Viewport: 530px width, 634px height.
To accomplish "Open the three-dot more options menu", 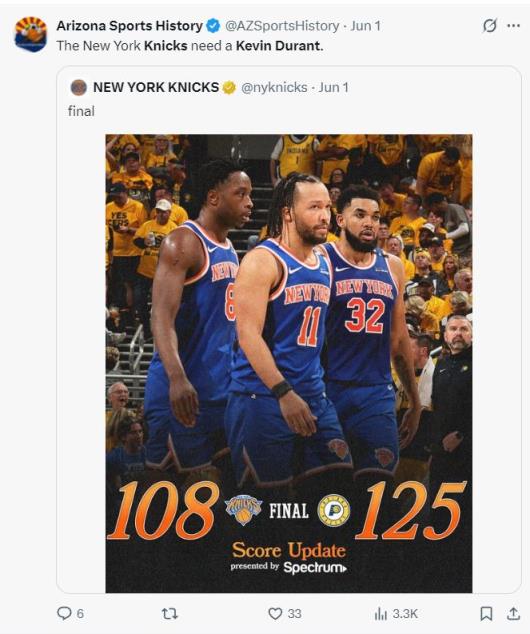I will [513, 26].
